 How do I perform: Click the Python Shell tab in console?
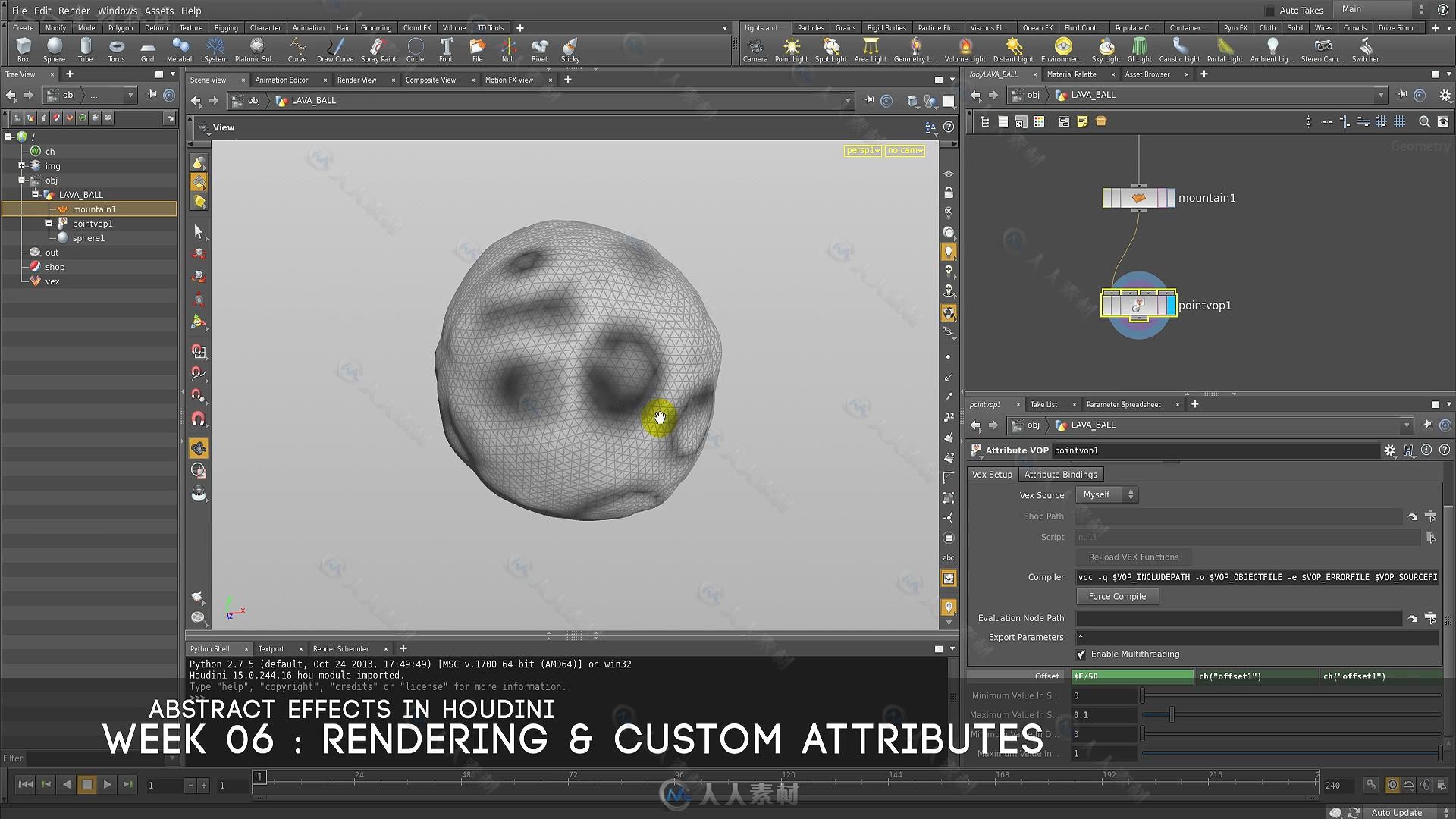pos(210,648)
